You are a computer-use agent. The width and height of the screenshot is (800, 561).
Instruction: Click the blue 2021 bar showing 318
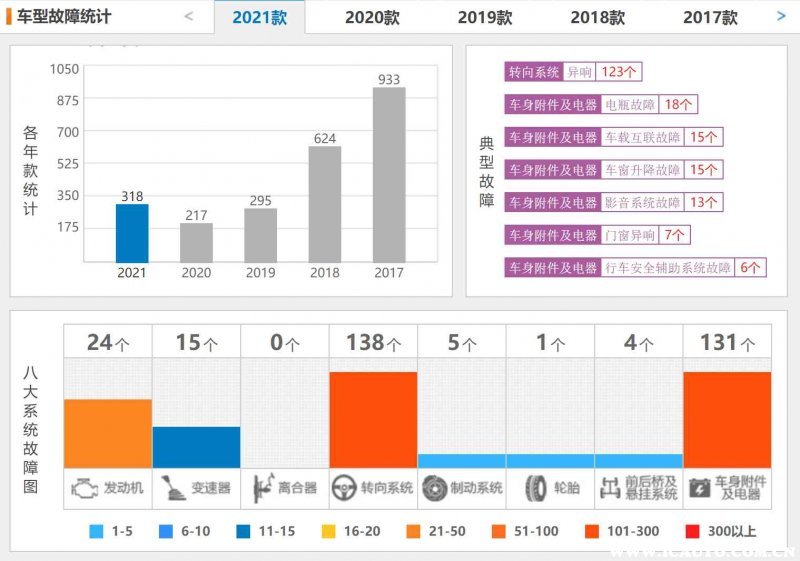(132, 233)
